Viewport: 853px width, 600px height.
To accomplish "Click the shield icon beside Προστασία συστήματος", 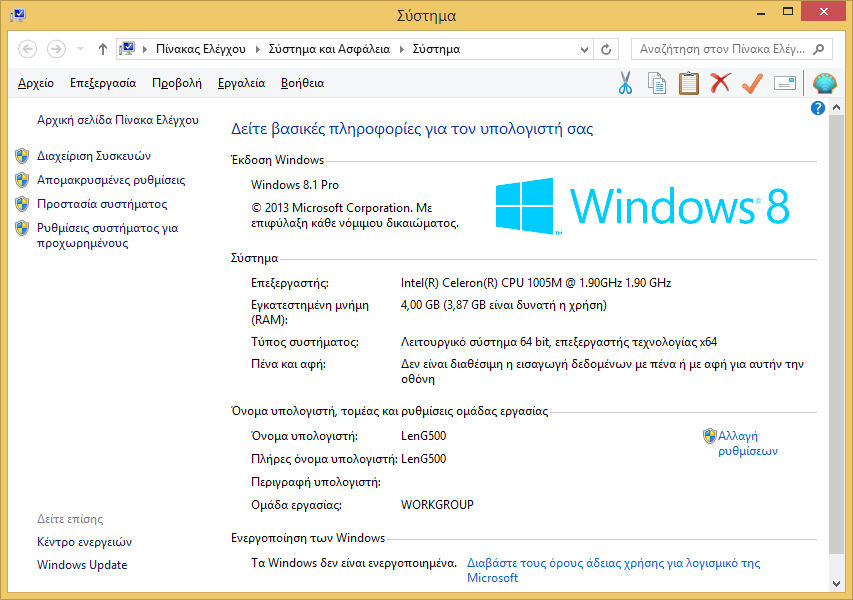I will tap(22, 204).
